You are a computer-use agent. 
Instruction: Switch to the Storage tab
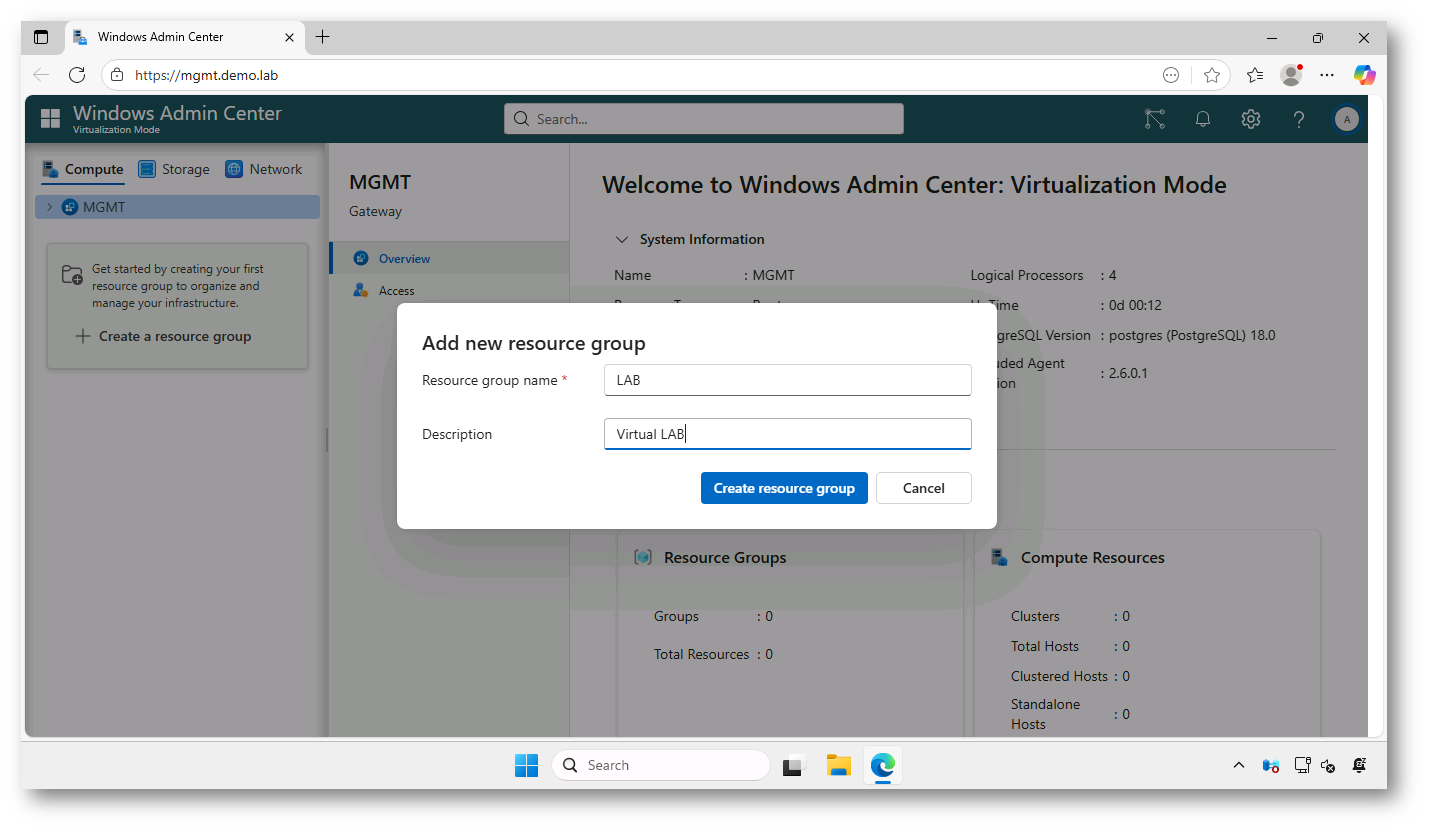pyautogui.click(x=174, y=169)
